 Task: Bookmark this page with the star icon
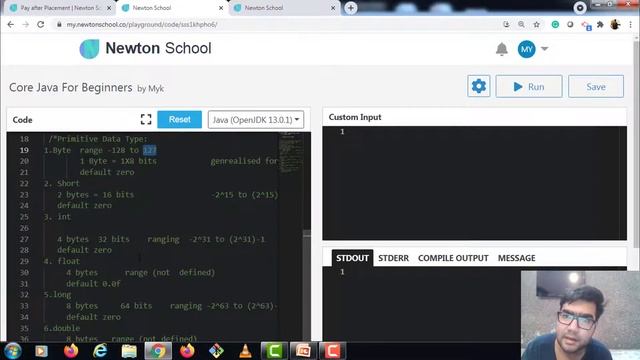536,24
